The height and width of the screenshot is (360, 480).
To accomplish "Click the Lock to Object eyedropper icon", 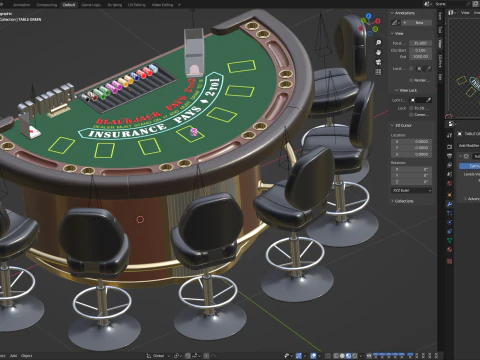I will pyautogui.click(x=429, y=100).
